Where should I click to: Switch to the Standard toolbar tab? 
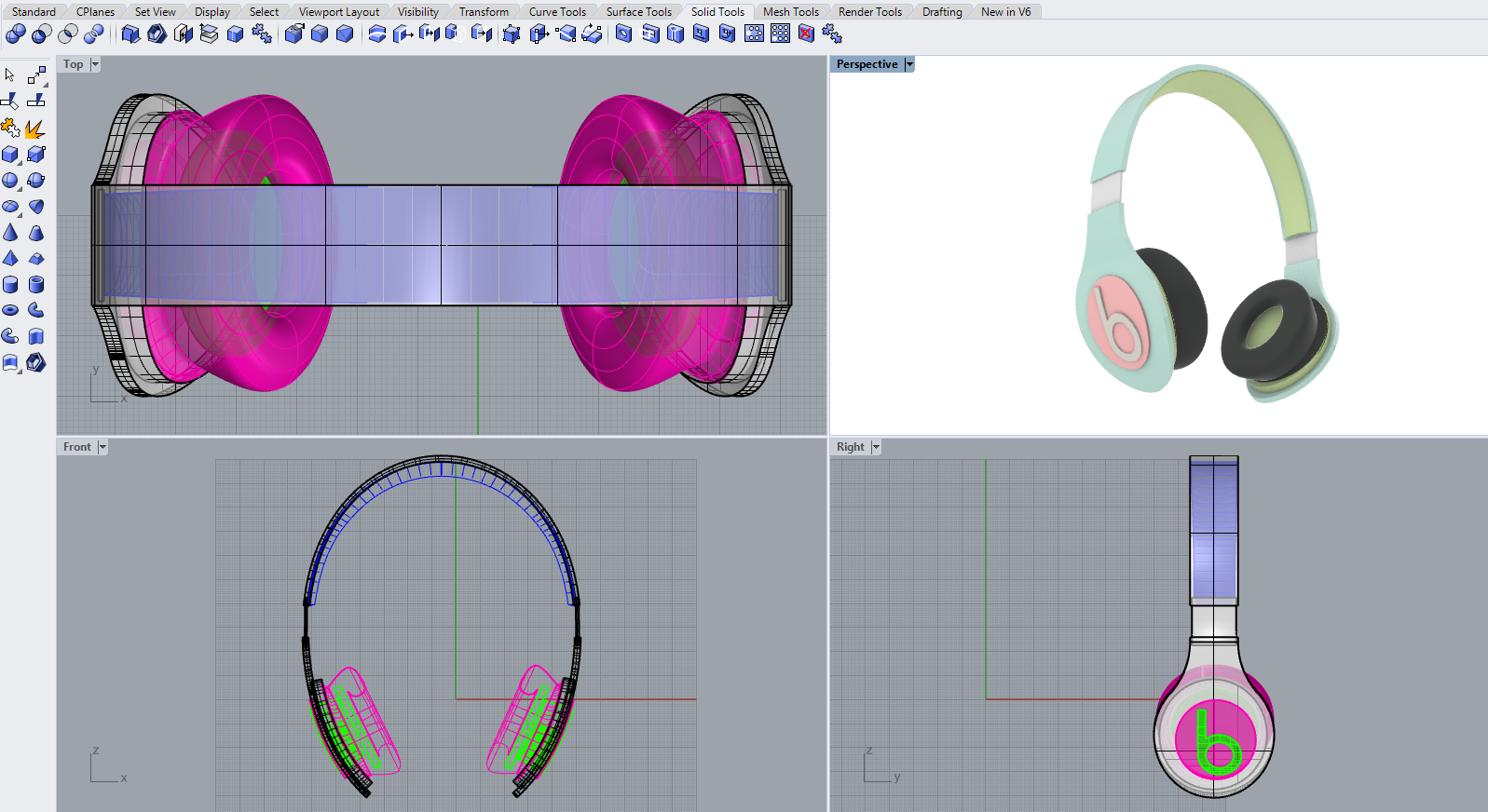tap(34, 12)
